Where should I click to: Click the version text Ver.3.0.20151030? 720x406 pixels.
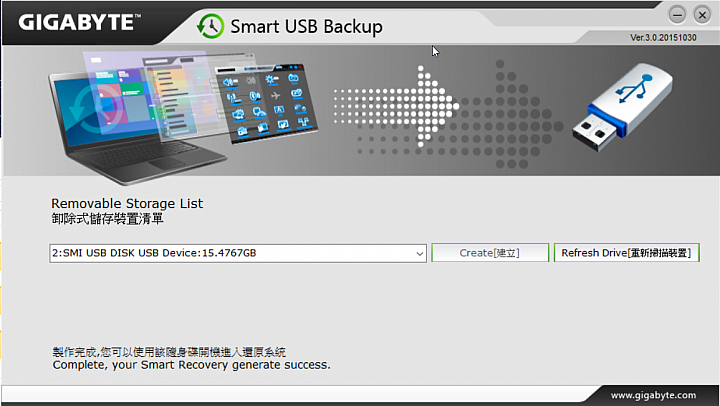click(x=663, y=38)
